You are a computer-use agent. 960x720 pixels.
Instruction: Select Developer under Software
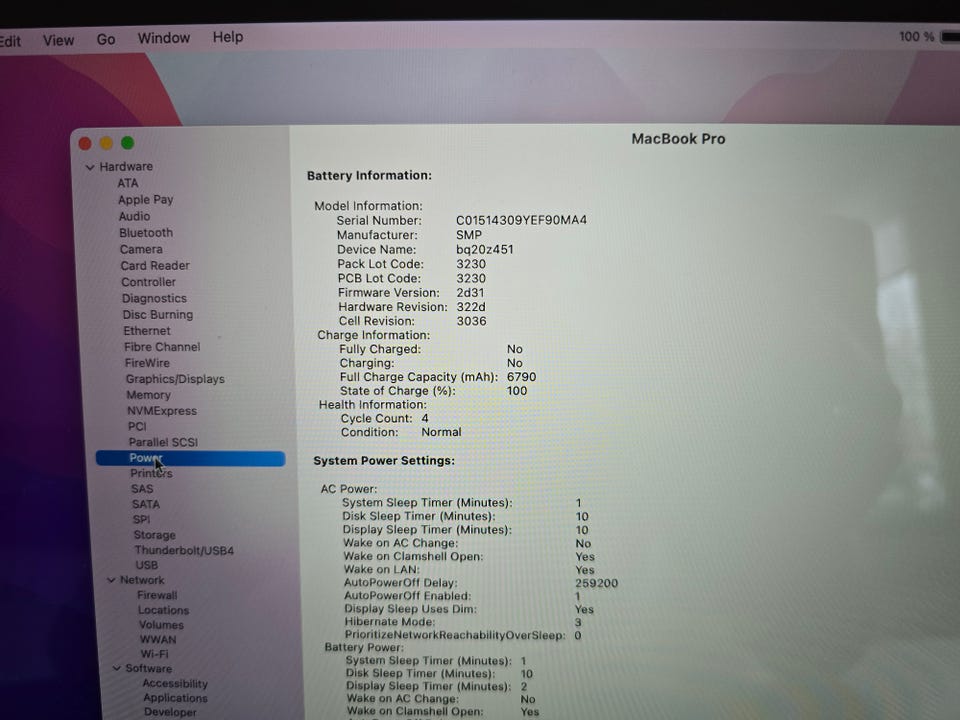pos(170,712)
